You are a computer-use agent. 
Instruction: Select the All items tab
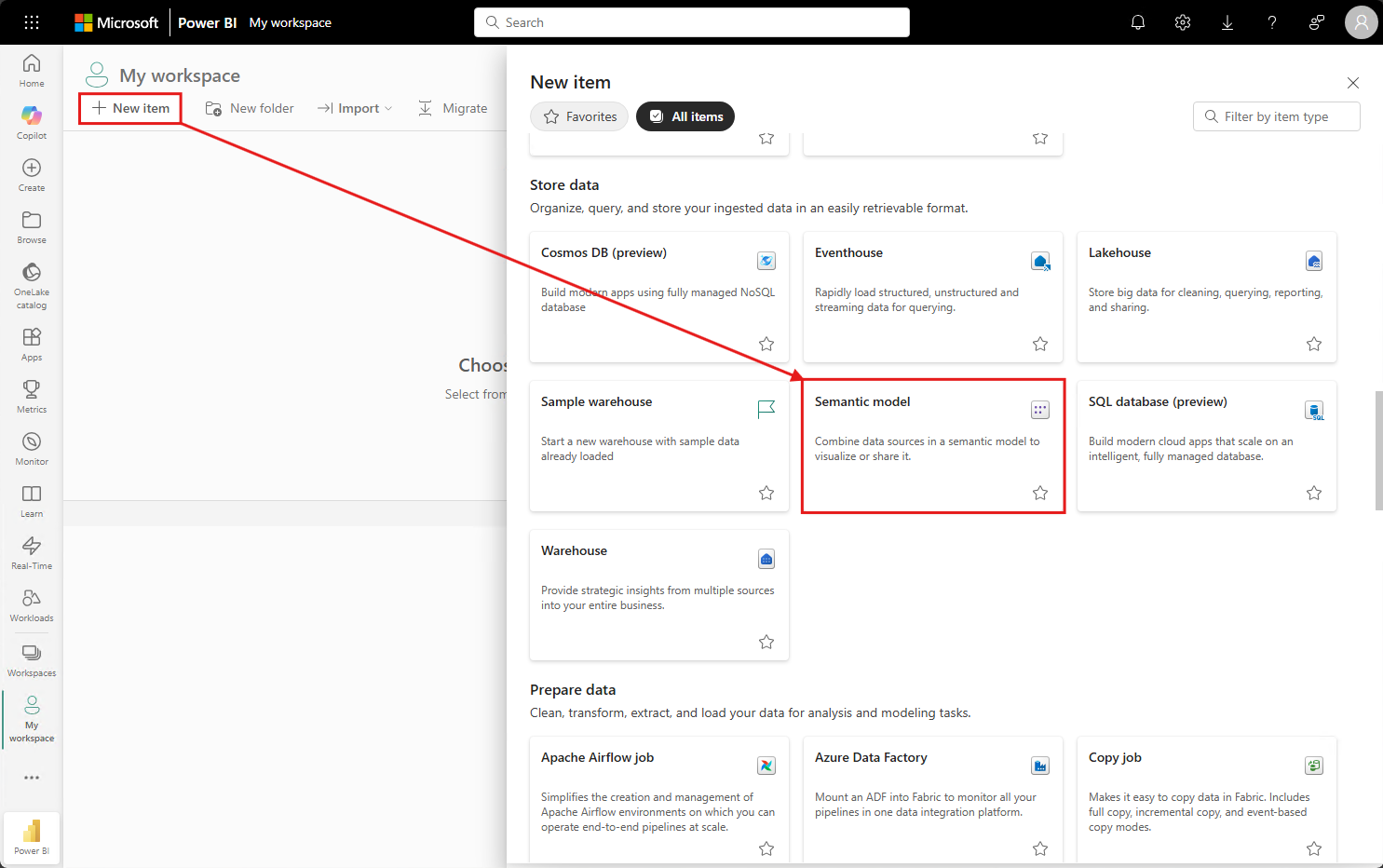(x=685, y=116)
